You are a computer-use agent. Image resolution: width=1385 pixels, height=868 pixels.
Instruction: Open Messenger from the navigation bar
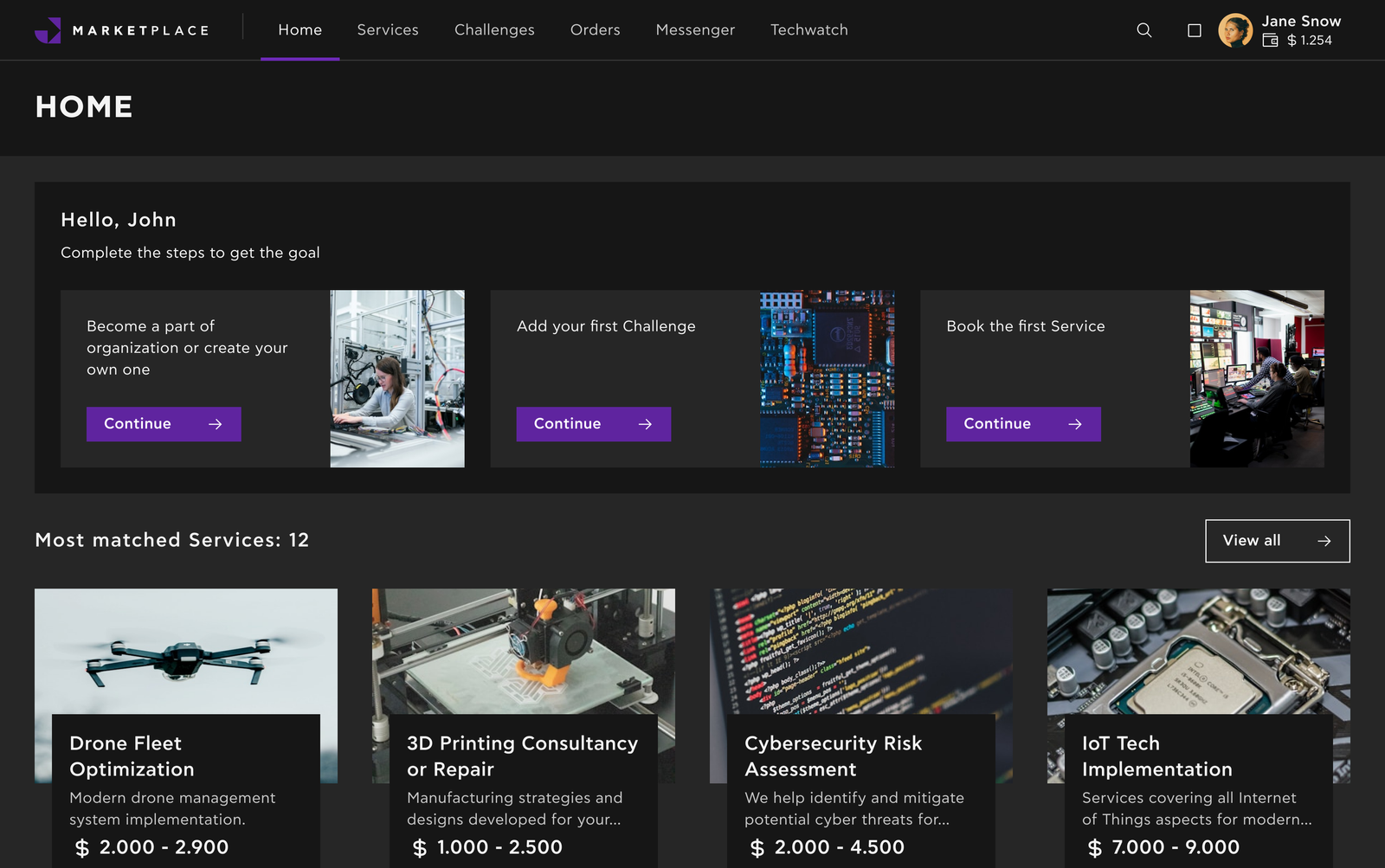pyautogui.click(x=695, y=30)
